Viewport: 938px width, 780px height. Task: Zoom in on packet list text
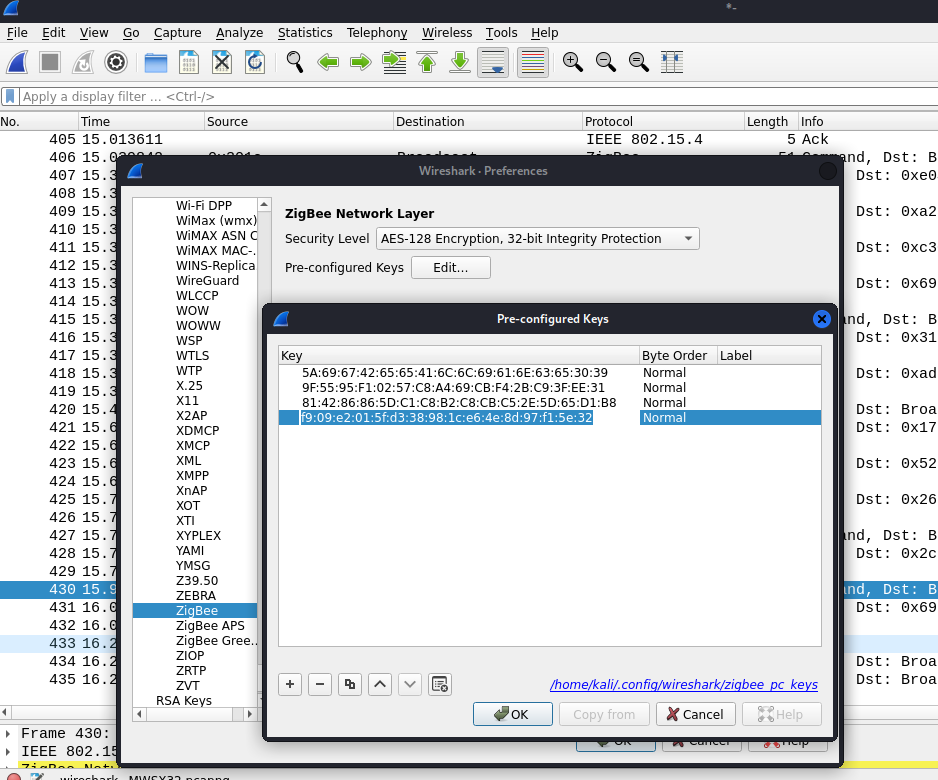click(572, 62)
